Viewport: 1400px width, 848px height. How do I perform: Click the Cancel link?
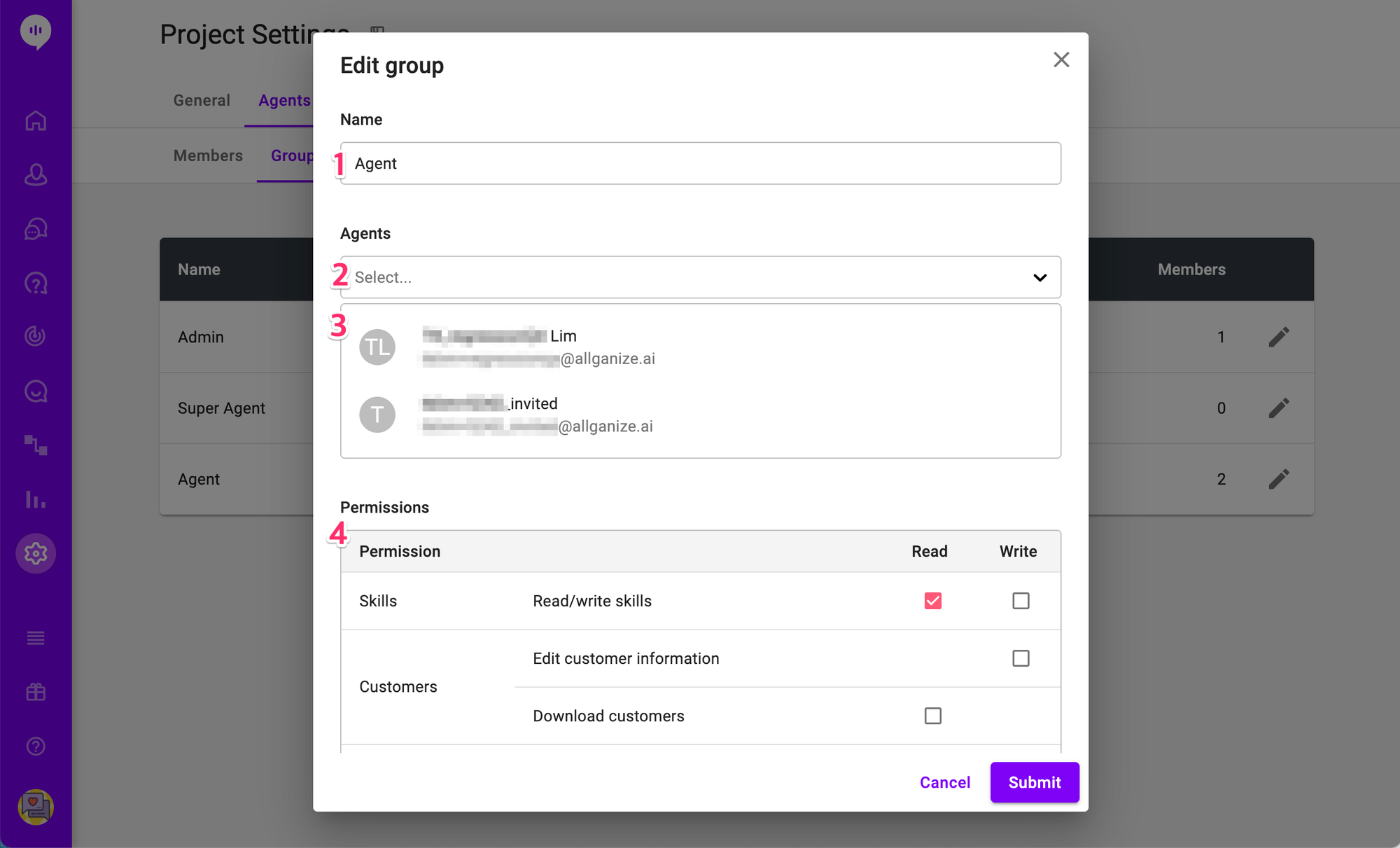944,782
